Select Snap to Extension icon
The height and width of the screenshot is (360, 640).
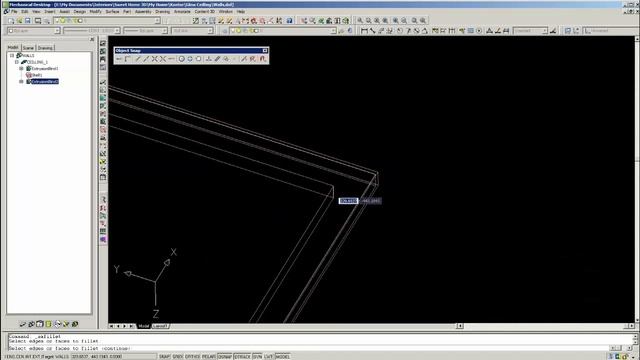click(x=171, y=59)
